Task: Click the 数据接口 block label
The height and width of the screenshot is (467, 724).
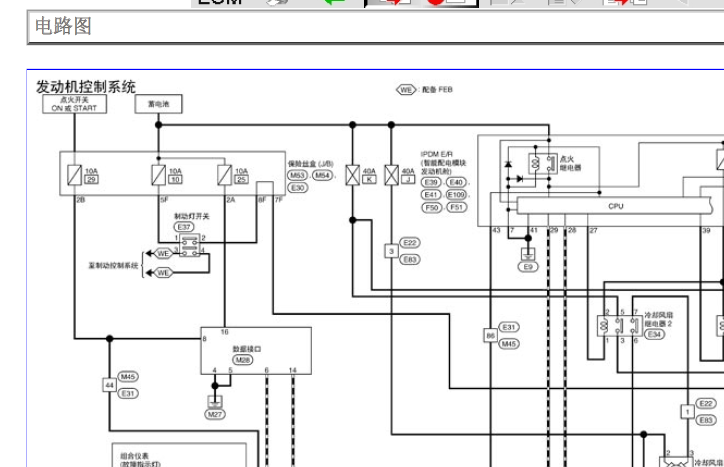Action: tap(247, 349)
